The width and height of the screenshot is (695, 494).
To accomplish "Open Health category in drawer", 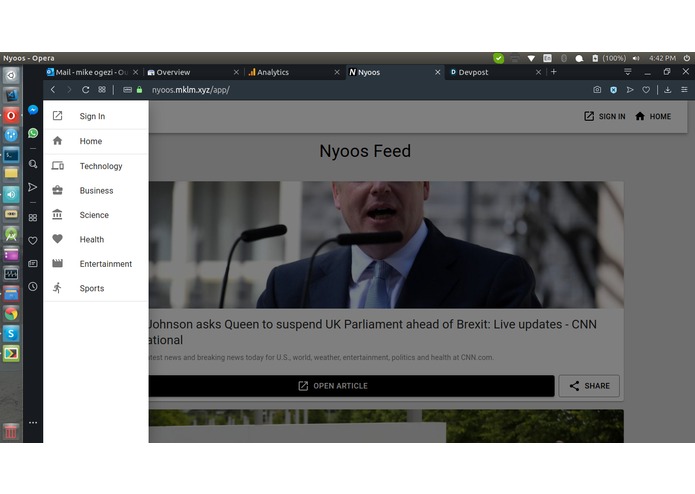I will pyautogui.click(x=96, y=239).
